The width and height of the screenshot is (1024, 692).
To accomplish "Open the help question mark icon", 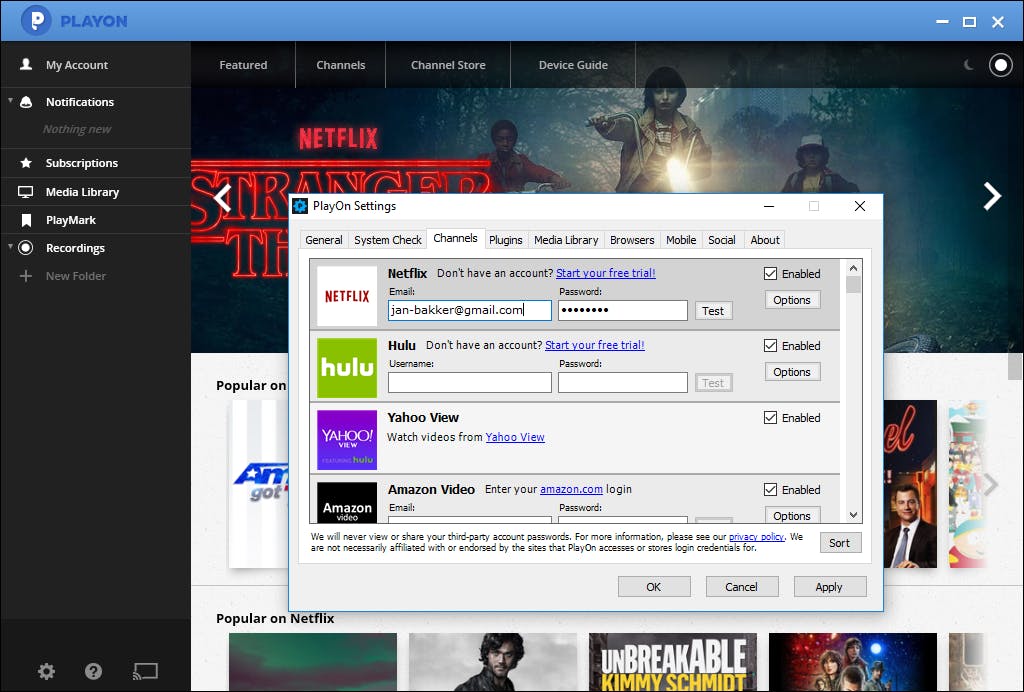I will [93, 671].
